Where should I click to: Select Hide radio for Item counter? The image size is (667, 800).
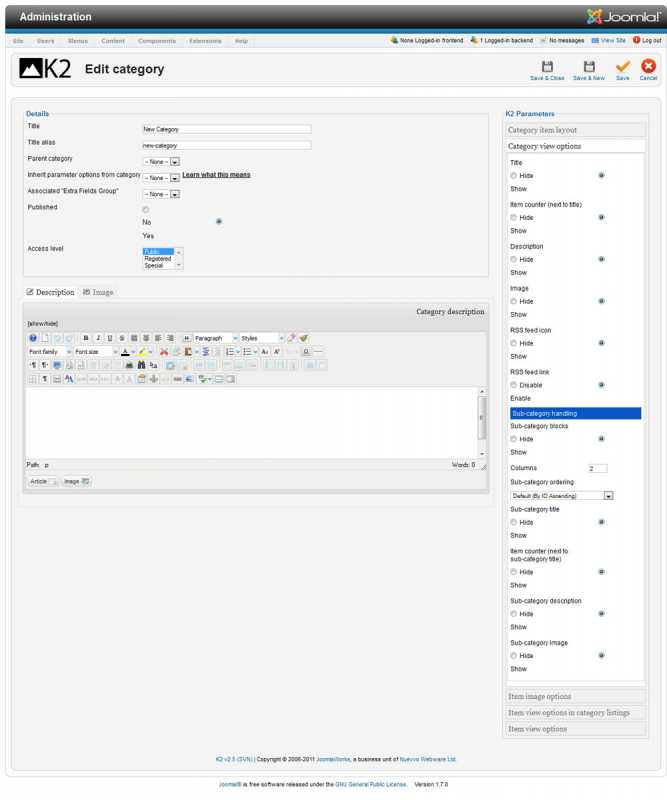(x=513, y=217)
